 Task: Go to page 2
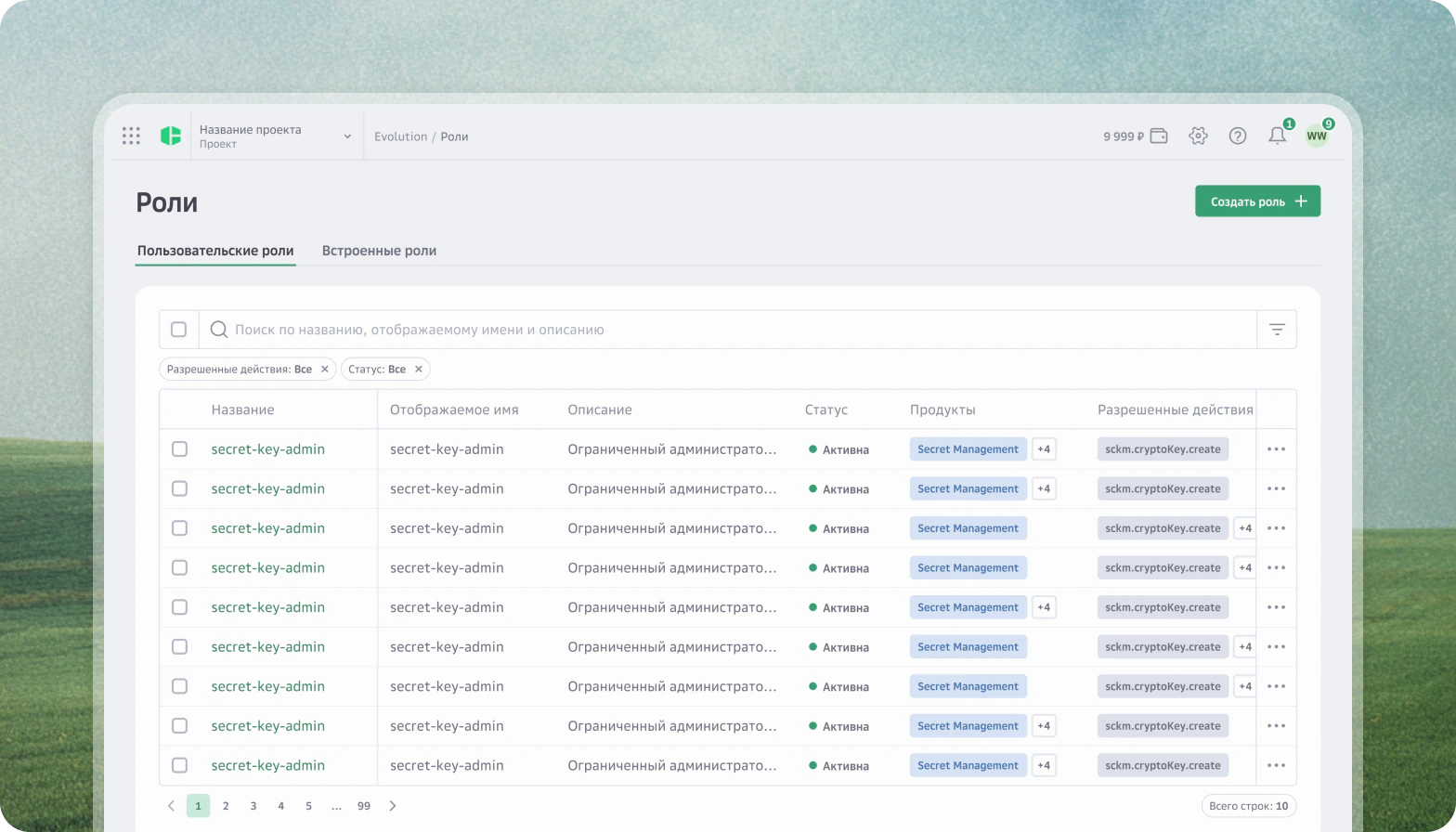coord(226,806)
